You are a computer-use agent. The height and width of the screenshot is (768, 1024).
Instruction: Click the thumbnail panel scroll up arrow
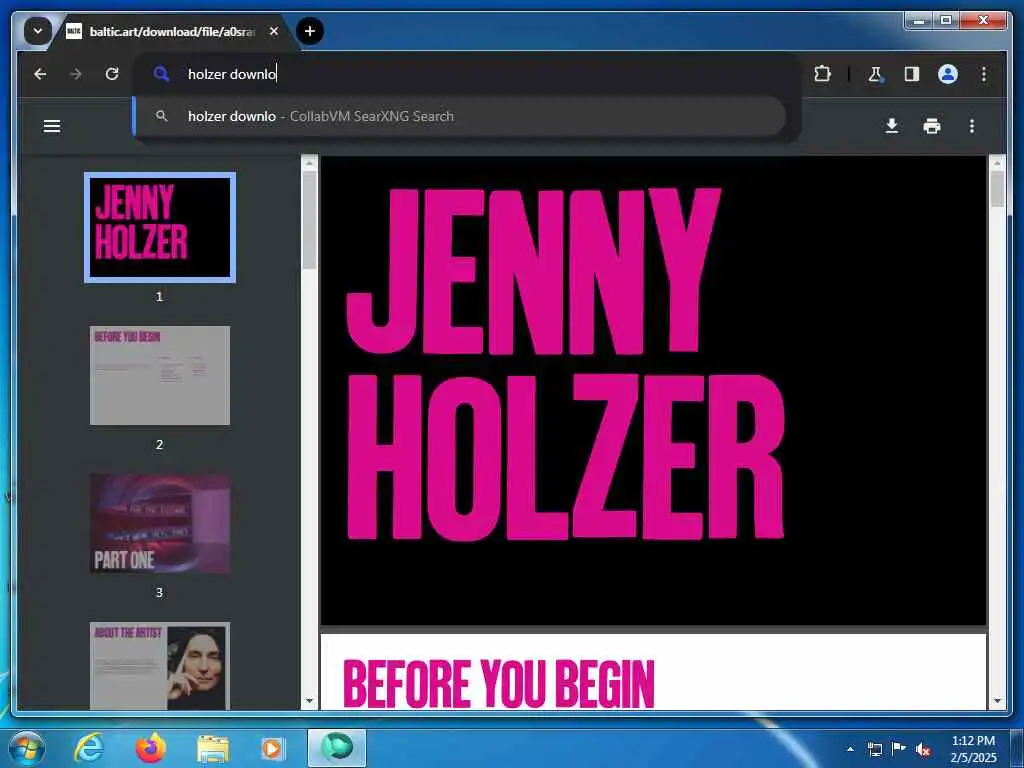310,163
